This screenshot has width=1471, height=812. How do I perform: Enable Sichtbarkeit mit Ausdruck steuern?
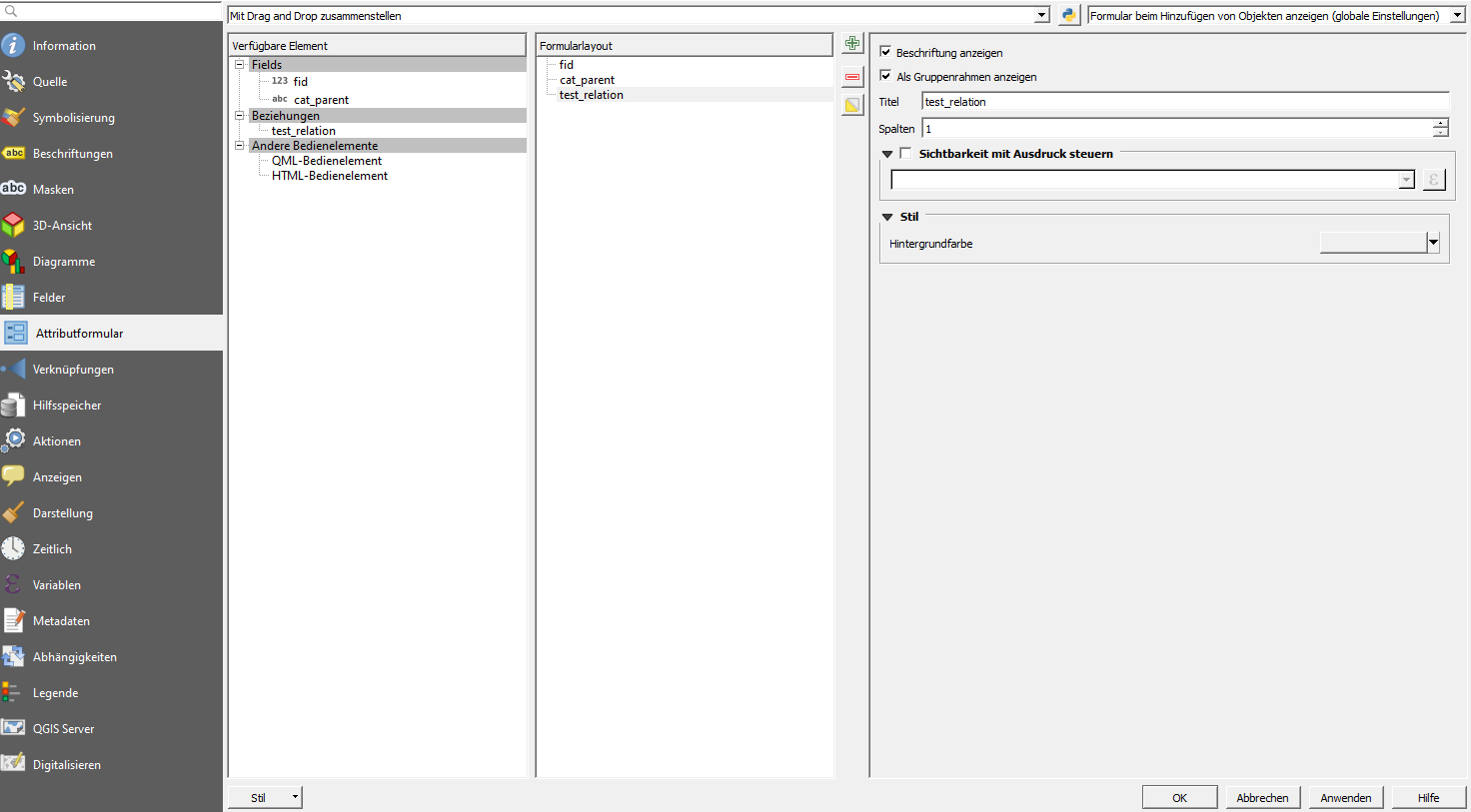(905, 154)
